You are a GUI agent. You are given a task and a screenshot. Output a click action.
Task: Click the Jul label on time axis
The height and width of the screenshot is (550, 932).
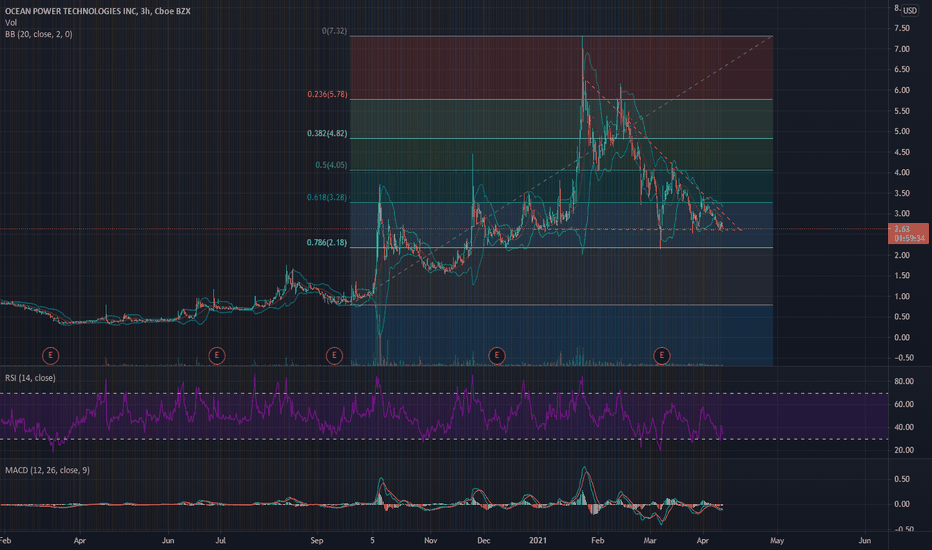[x=221, y=540]
